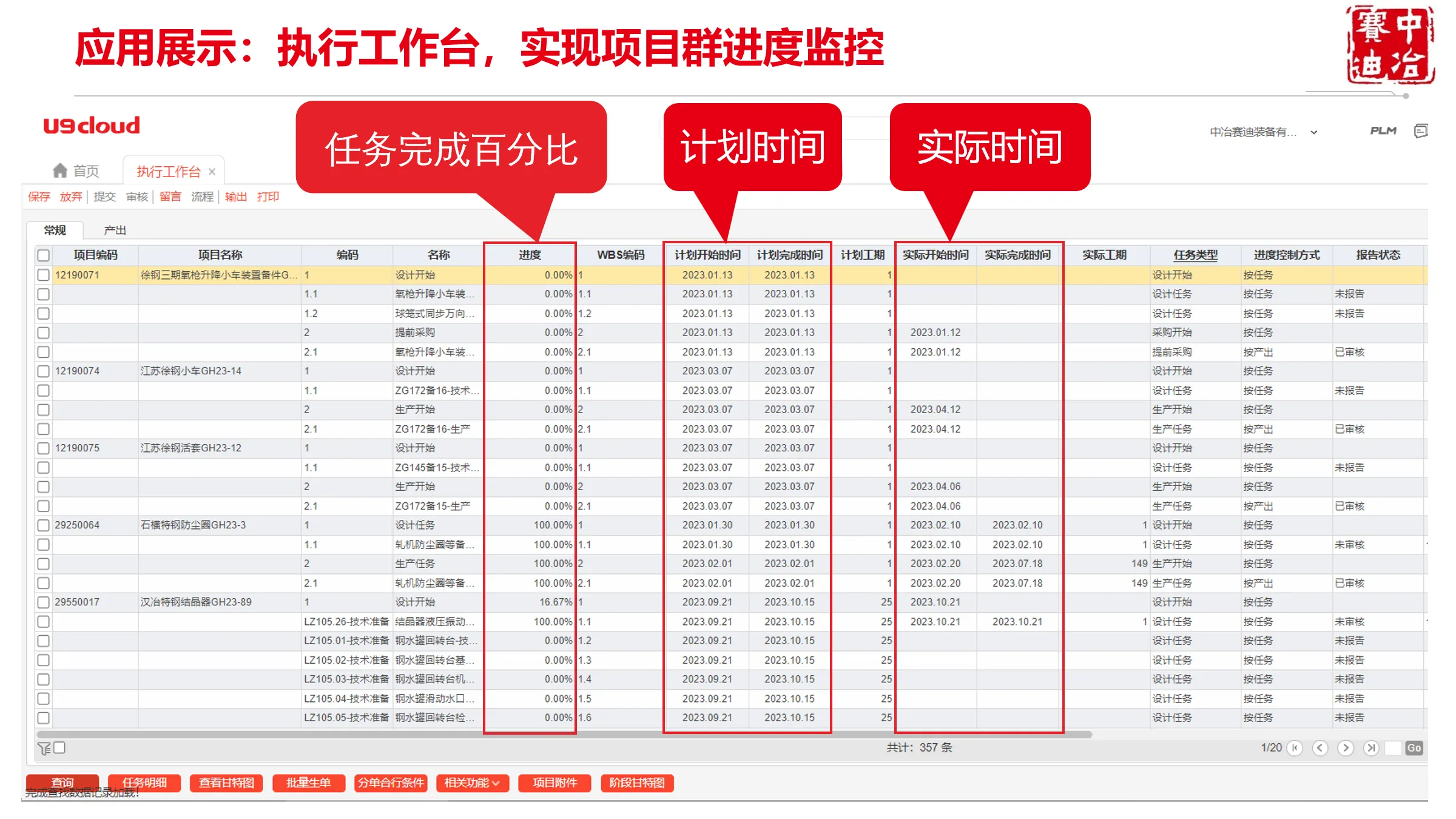Click 保存 in the toolbar

pyautogui.click(x=39, y=197)
